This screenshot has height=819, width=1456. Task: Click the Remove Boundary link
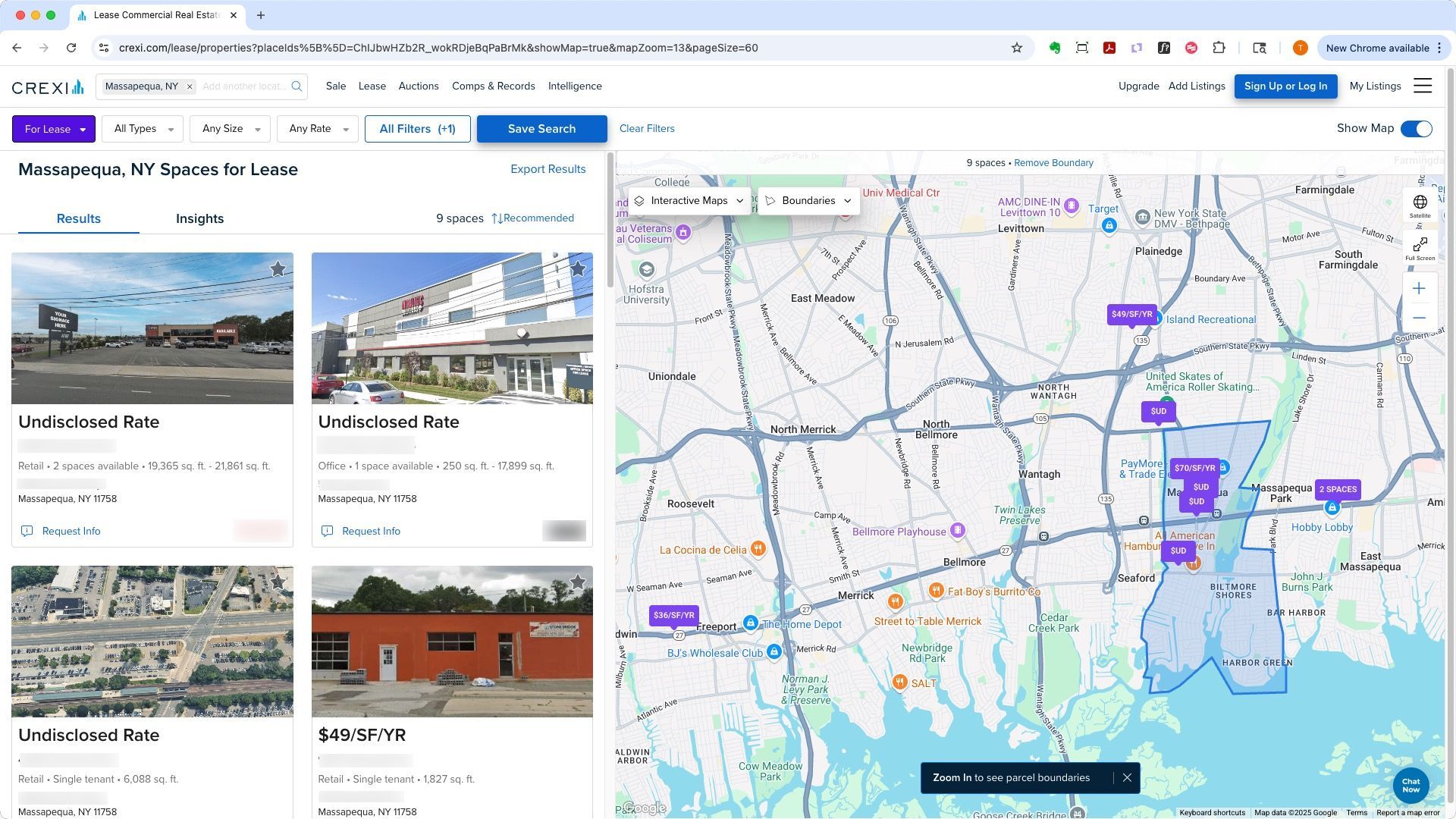point(1053,163)
